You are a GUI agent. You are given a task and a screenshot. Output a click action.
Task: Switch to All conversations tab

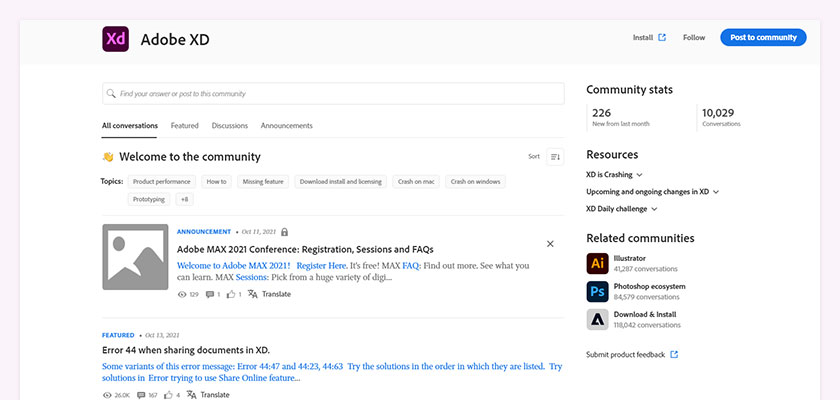(130, 126)
